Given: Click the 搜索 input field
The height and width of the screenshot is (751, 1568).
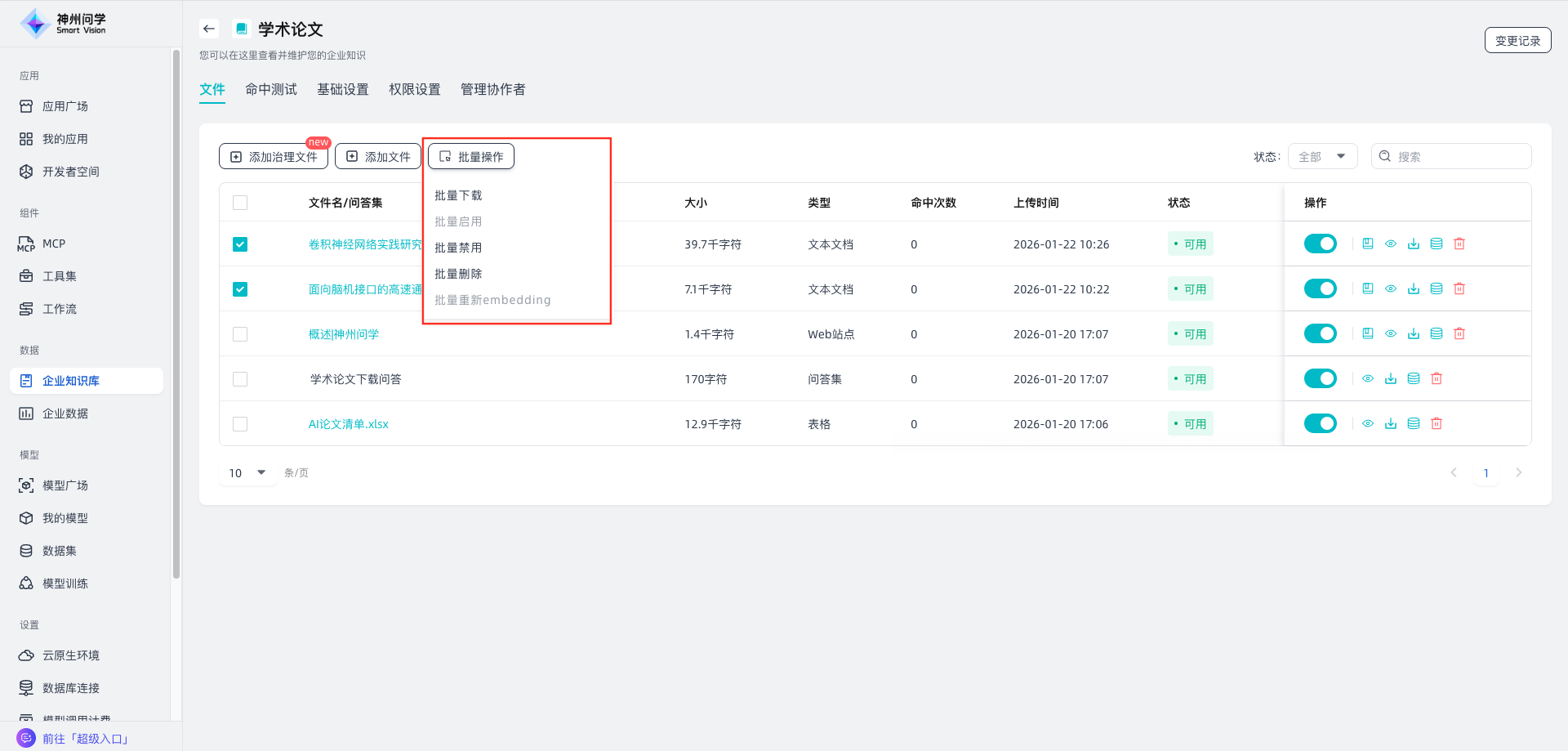Looking at the screenshot, I should pos(1459,156).
